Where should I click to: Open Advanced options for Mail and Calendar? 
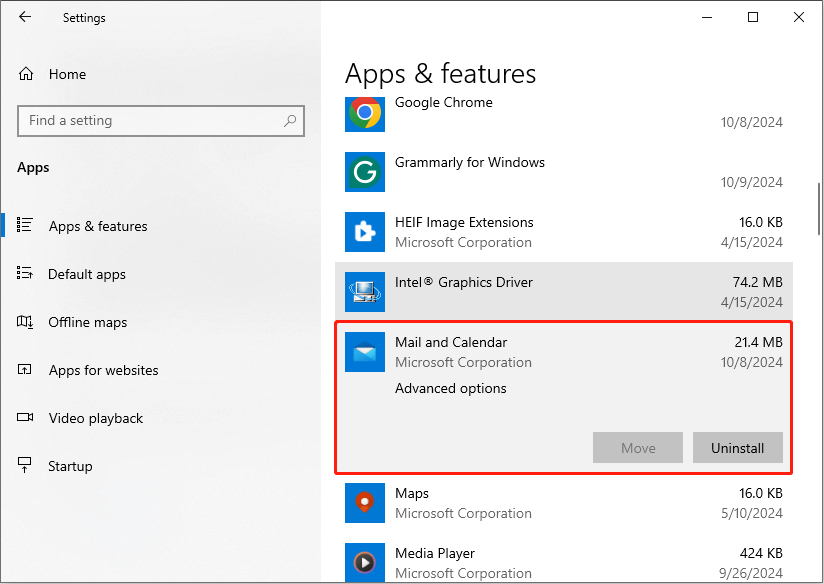[x=451, y=388]
